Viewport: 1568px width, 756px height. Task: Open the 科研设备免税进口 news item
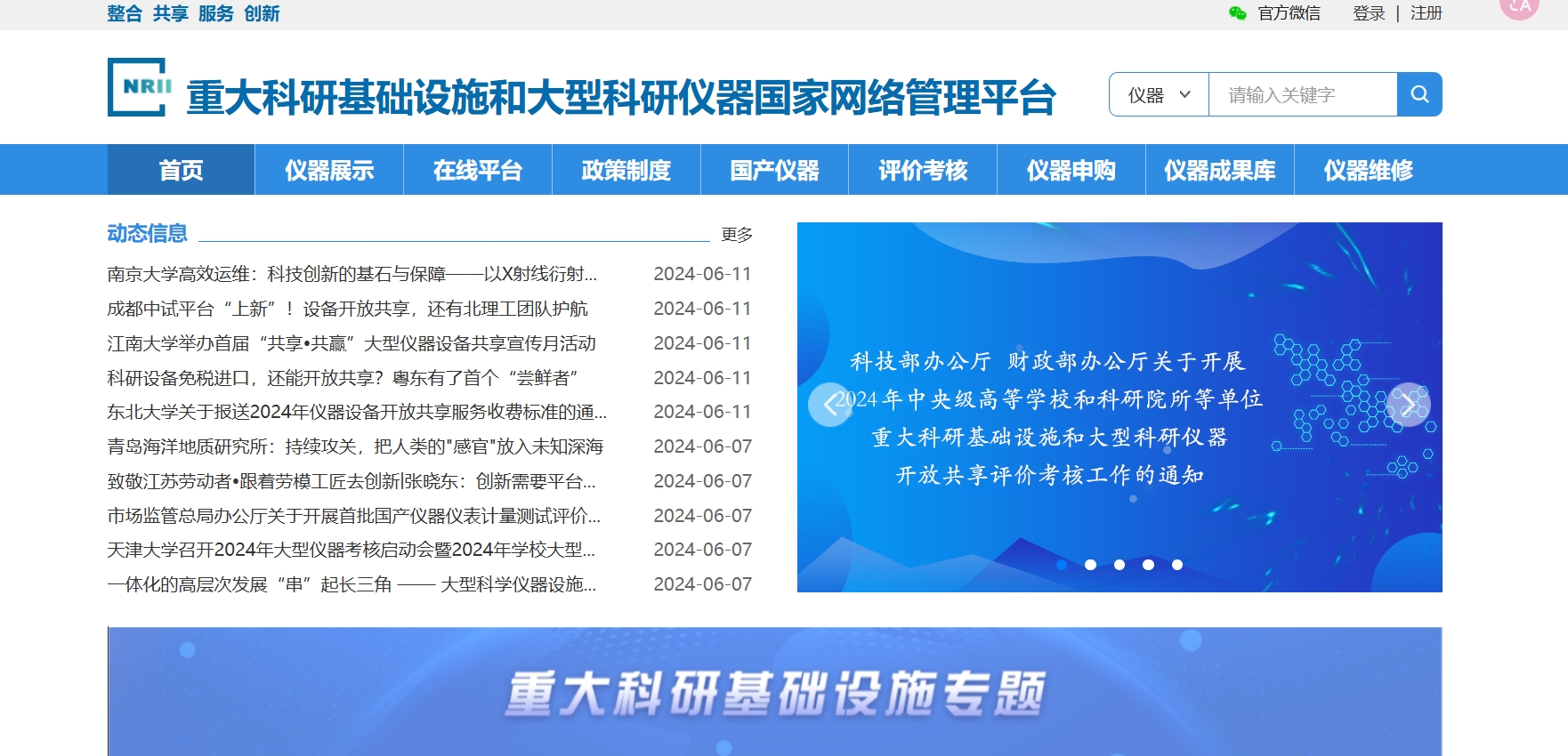(343, 378)
